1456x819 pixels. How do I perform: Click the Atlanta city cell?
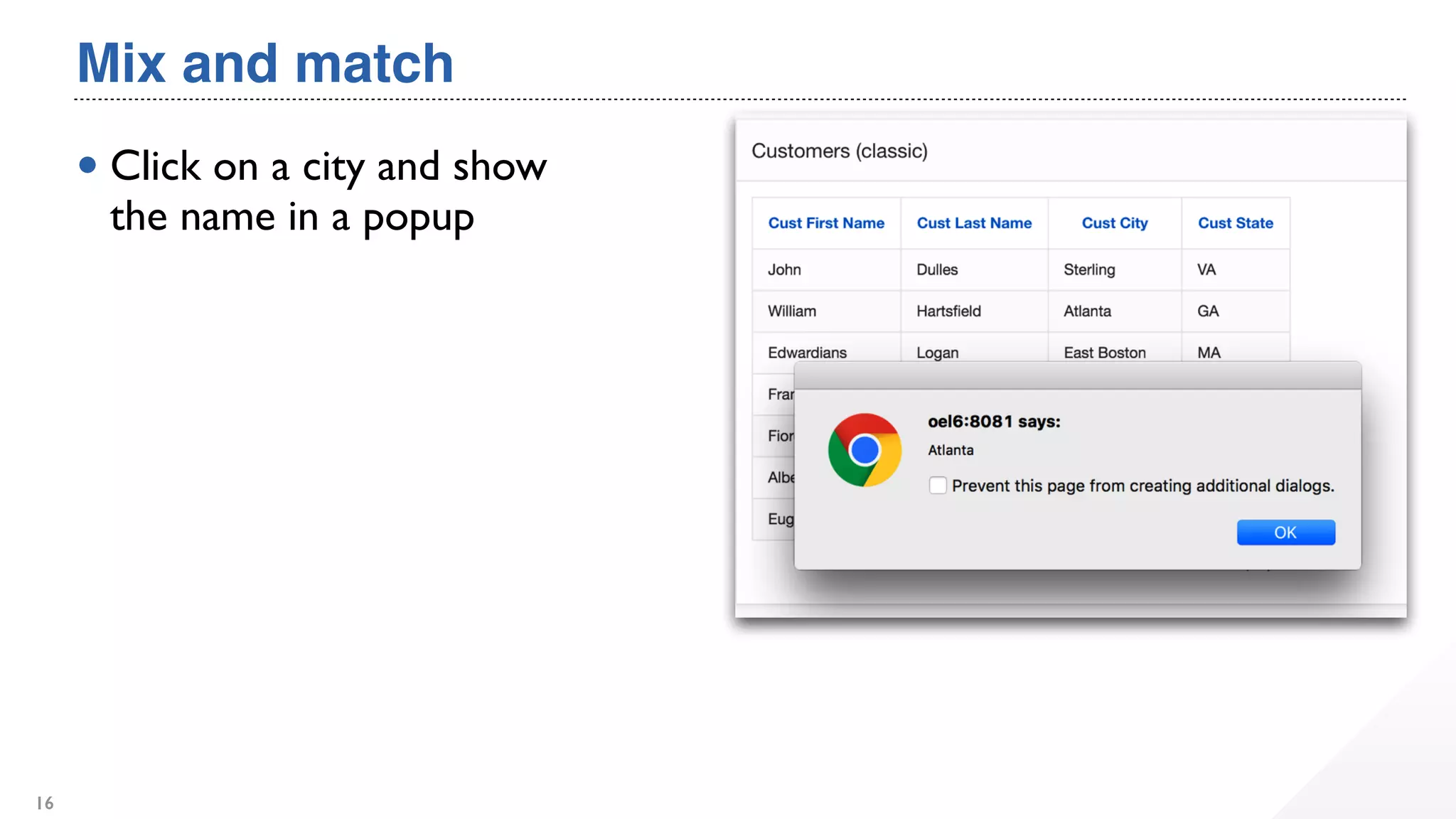click(x=1115, y=311)
